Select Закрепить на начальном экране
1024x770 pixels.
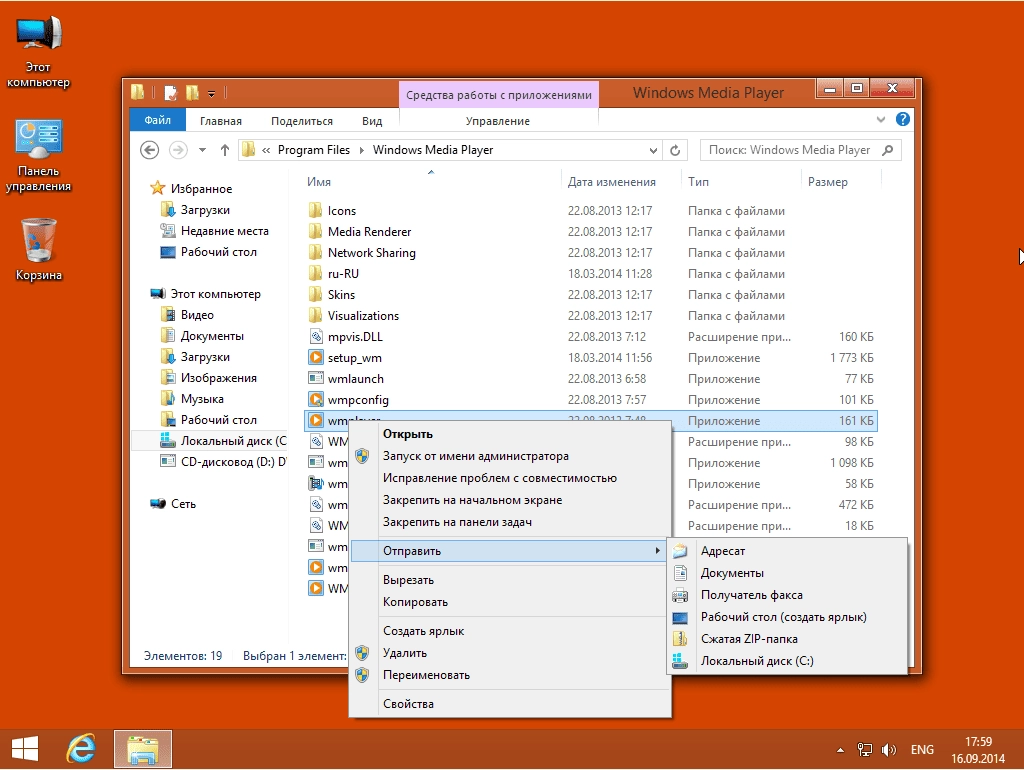coord(510,500)
